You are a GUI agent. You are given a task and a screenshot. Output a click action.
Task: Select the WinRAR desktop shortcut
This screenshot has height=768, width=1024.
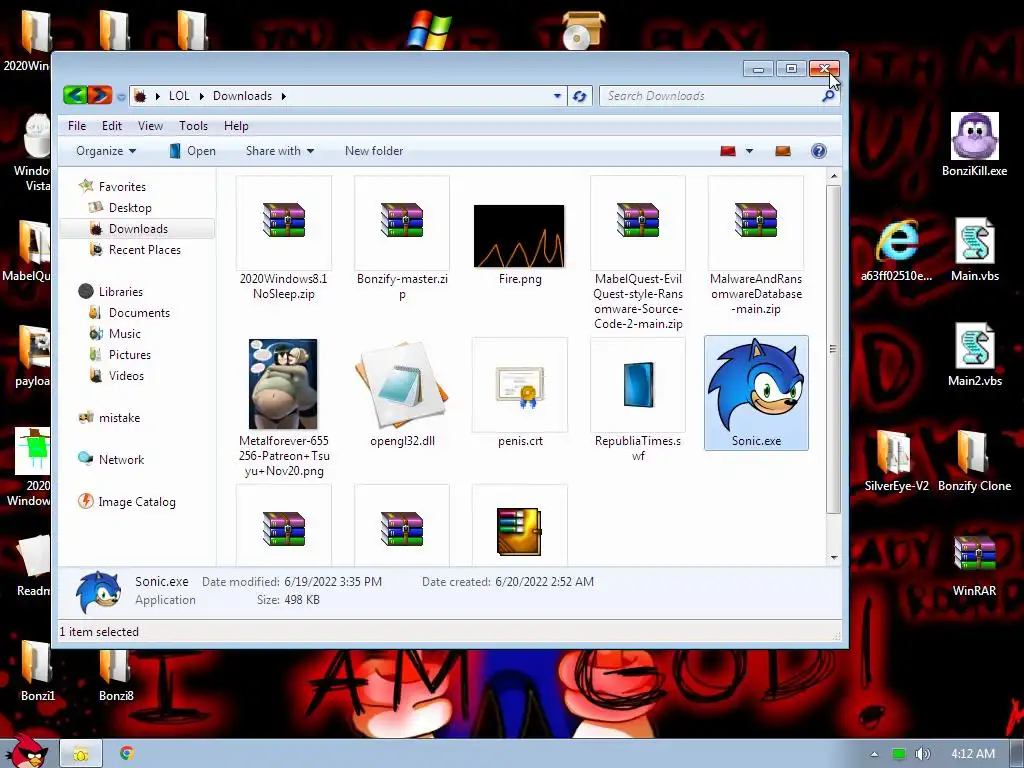[974, 566]
